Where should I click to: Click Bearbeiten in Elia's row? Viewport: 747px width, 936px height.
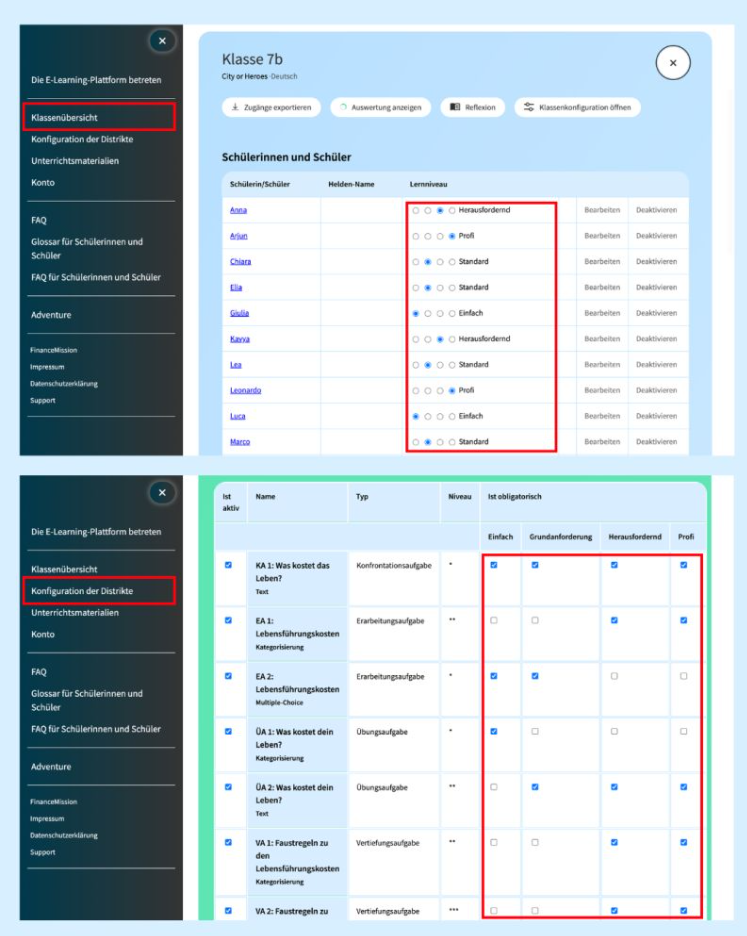tap(602, 287)
